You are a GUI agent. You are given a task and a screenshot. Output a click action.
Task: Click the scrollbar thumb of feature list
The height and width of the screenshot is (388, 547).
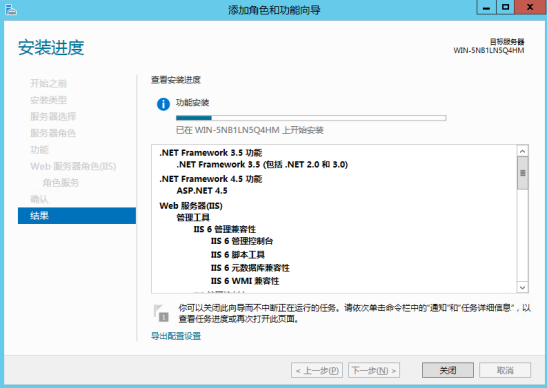pos(522,173)
